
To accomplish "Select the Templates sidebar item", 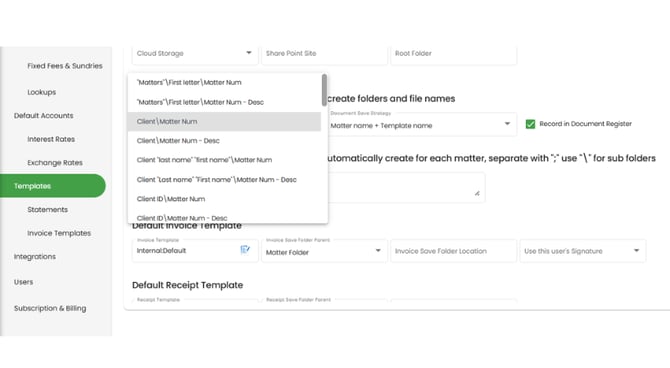I will 53,186.
